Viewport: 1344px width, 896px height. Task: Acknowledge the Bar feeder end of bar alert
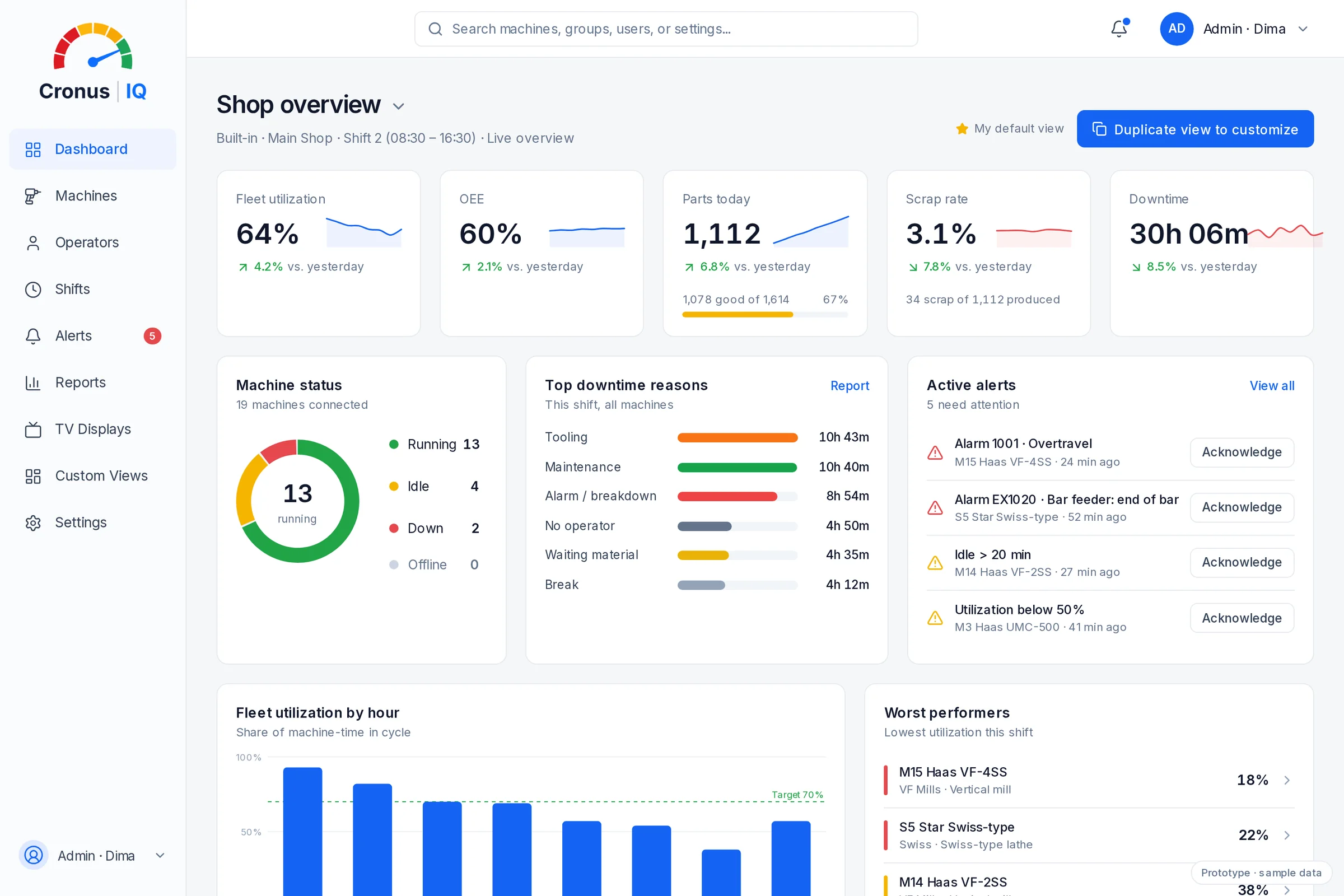click(x=1242, y=507)
